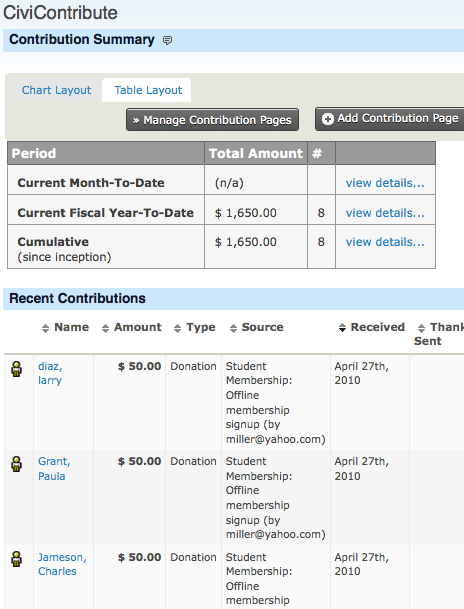Click the help bubble icon beside Contribution Summary

pos(167,40)
